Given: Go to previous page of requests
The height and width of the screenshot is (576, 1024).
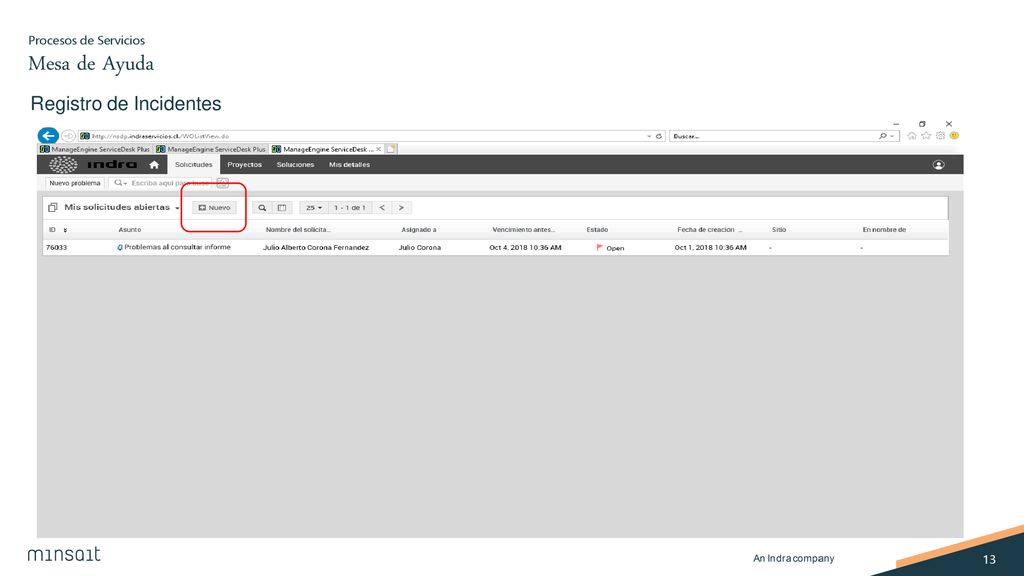Looking at the screenshot, I should point(382,208).
